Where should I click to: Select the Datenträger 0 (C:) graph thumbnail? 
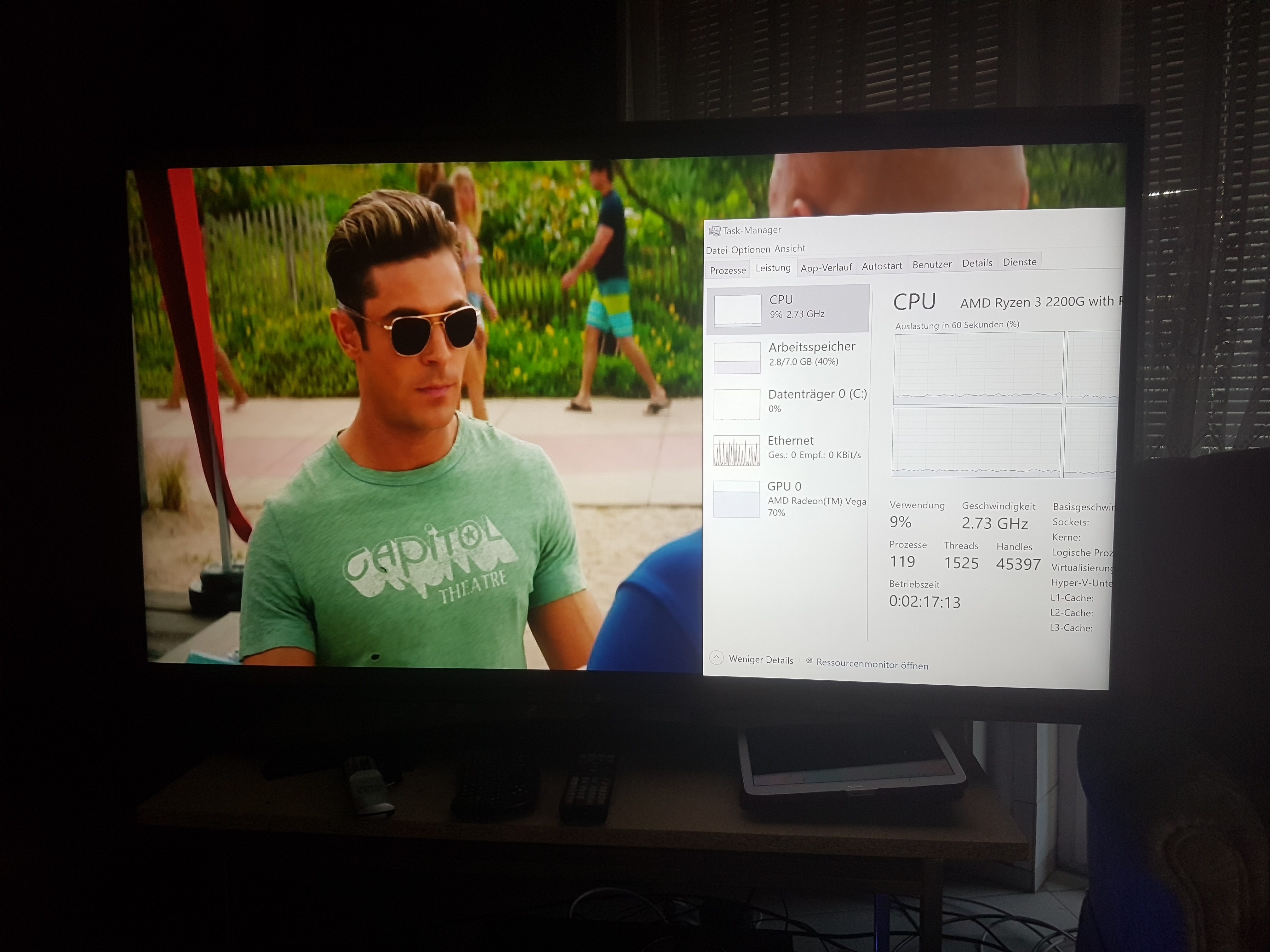737,405
